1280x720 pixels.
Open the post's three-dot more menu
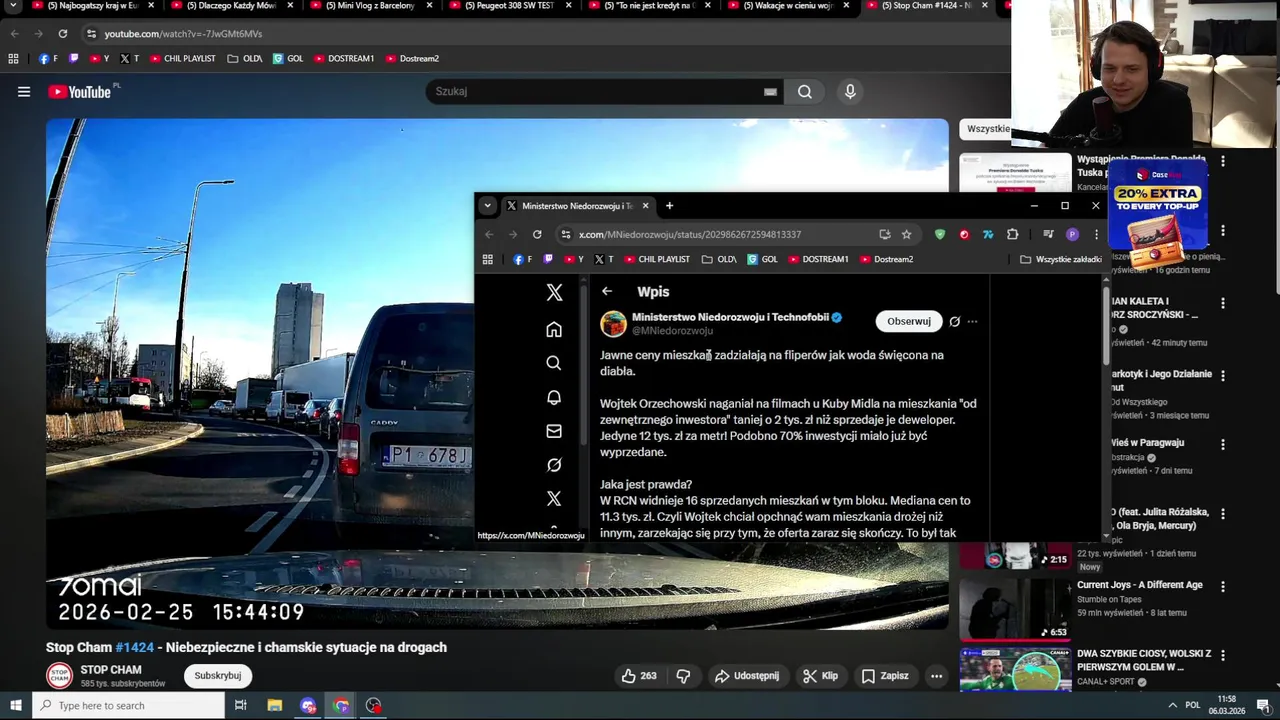pos(972,322)
